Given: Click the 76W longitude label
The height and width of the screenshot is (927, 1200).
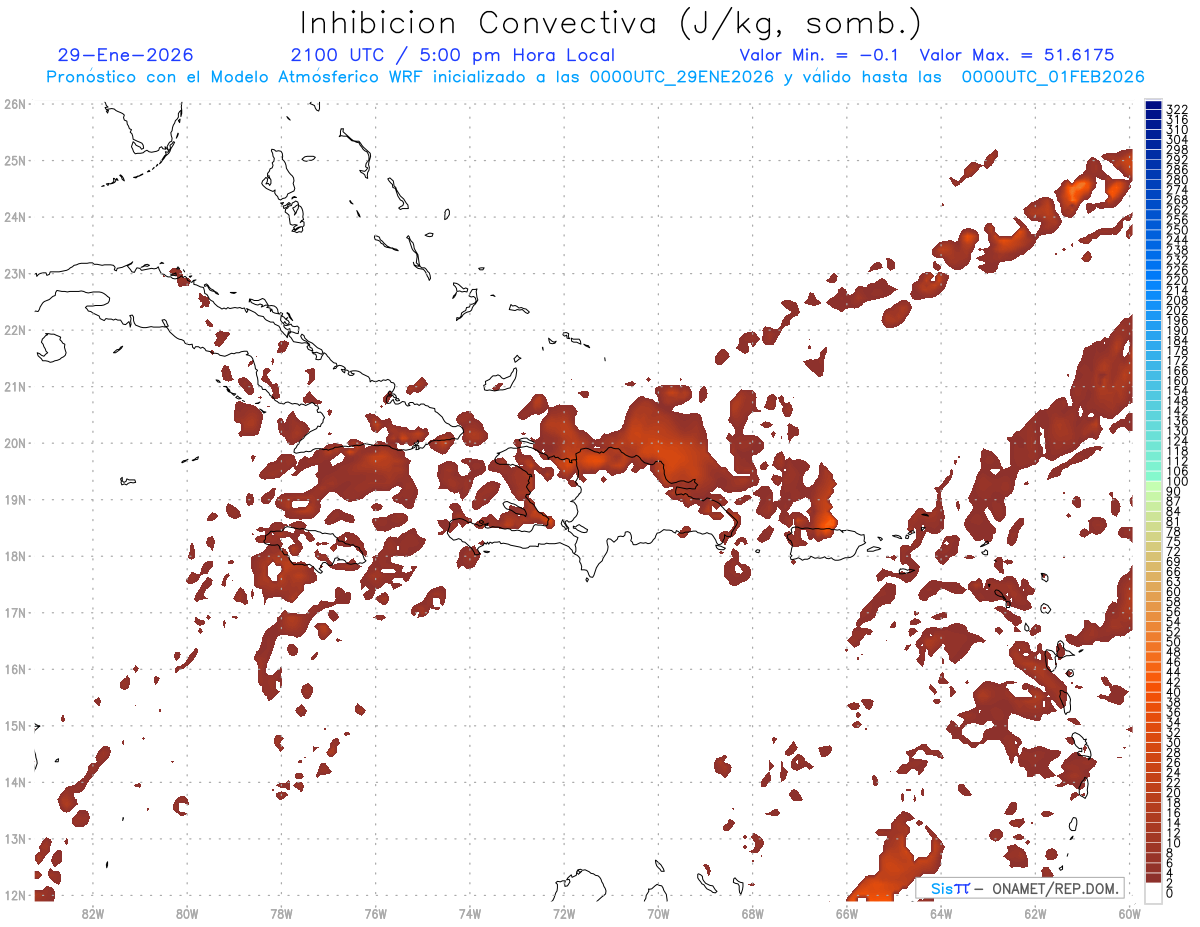Looking at the screenshot, I should point(375,913).
